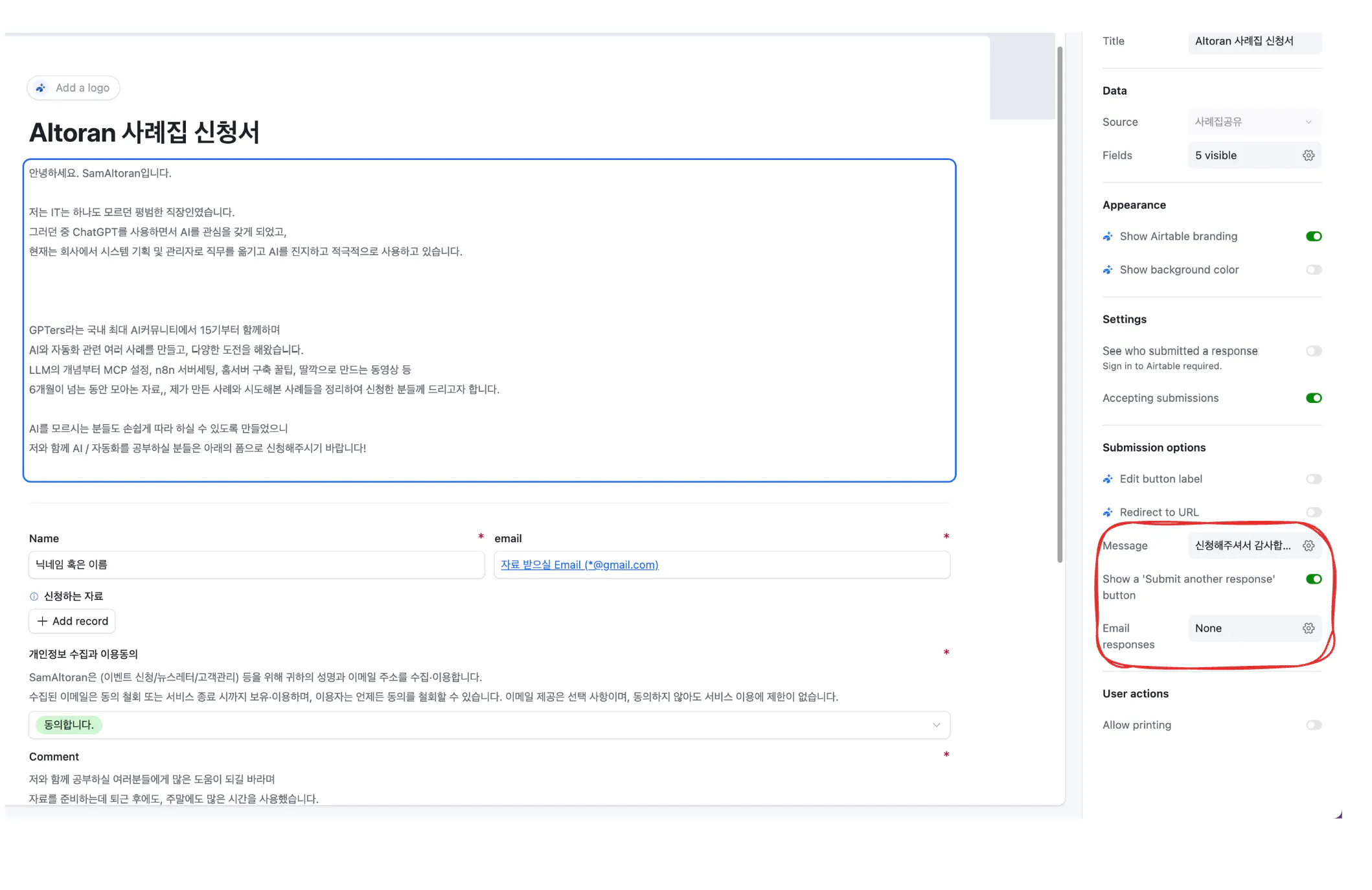Click the email input field
This screenshot has width=1372, height=890.
[x=722, y=565]
